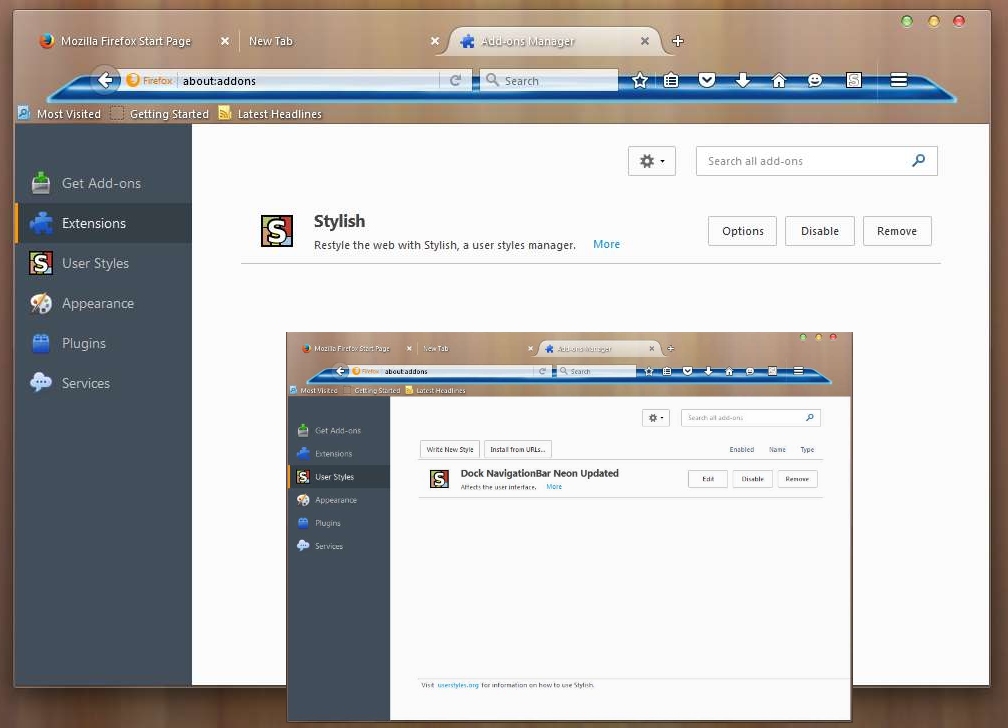1008x728 pixels.
Task: Click the Options button for Stylish
Action: point(742,231)
